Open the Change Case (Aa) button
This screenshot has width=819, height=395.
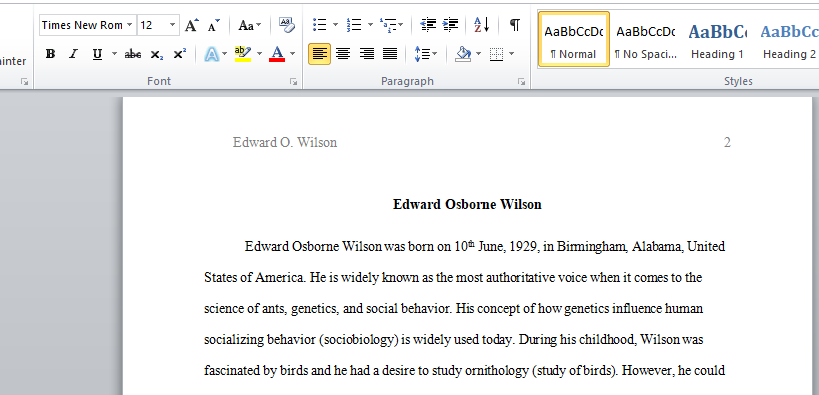coord(249,25)
